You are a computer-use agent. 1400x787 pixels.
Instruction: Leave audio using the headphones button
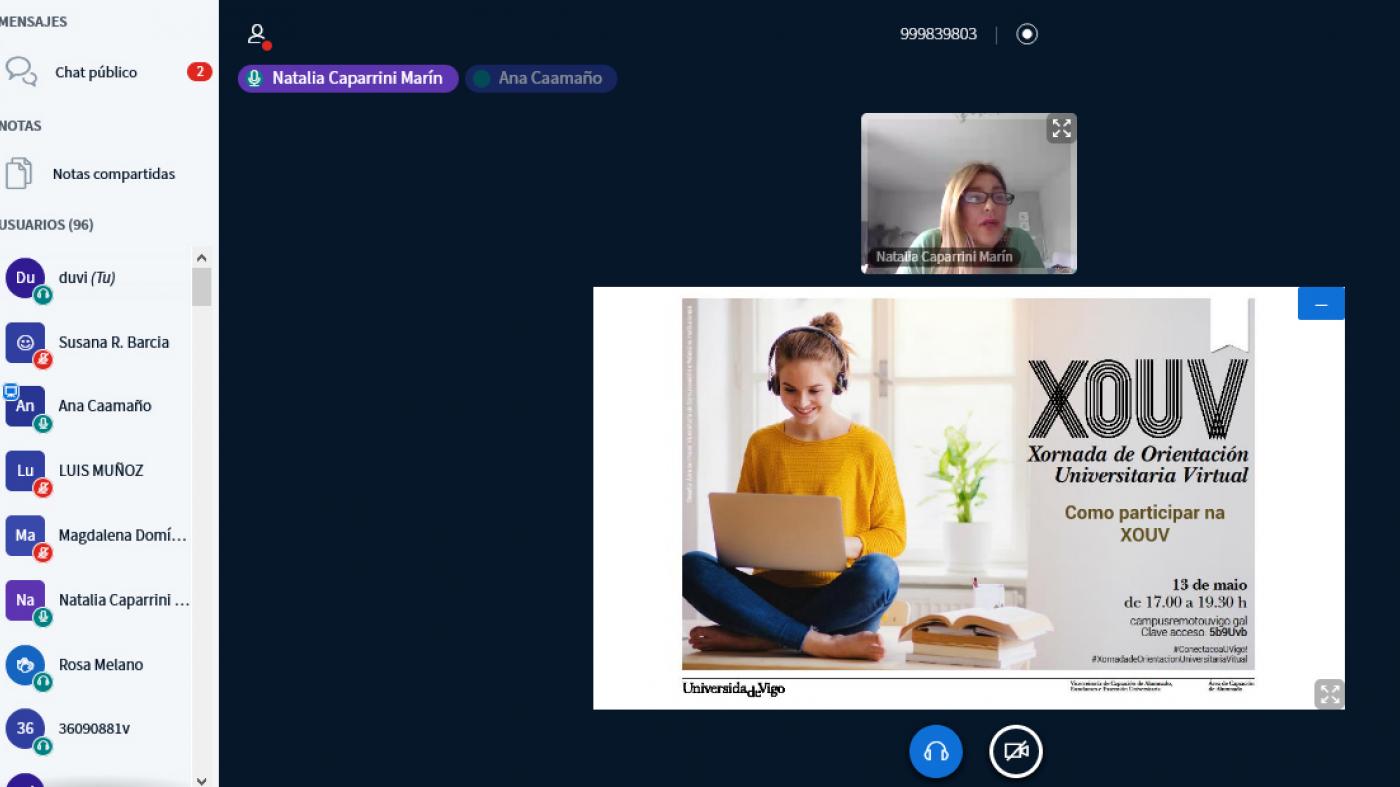pos(936,751)
